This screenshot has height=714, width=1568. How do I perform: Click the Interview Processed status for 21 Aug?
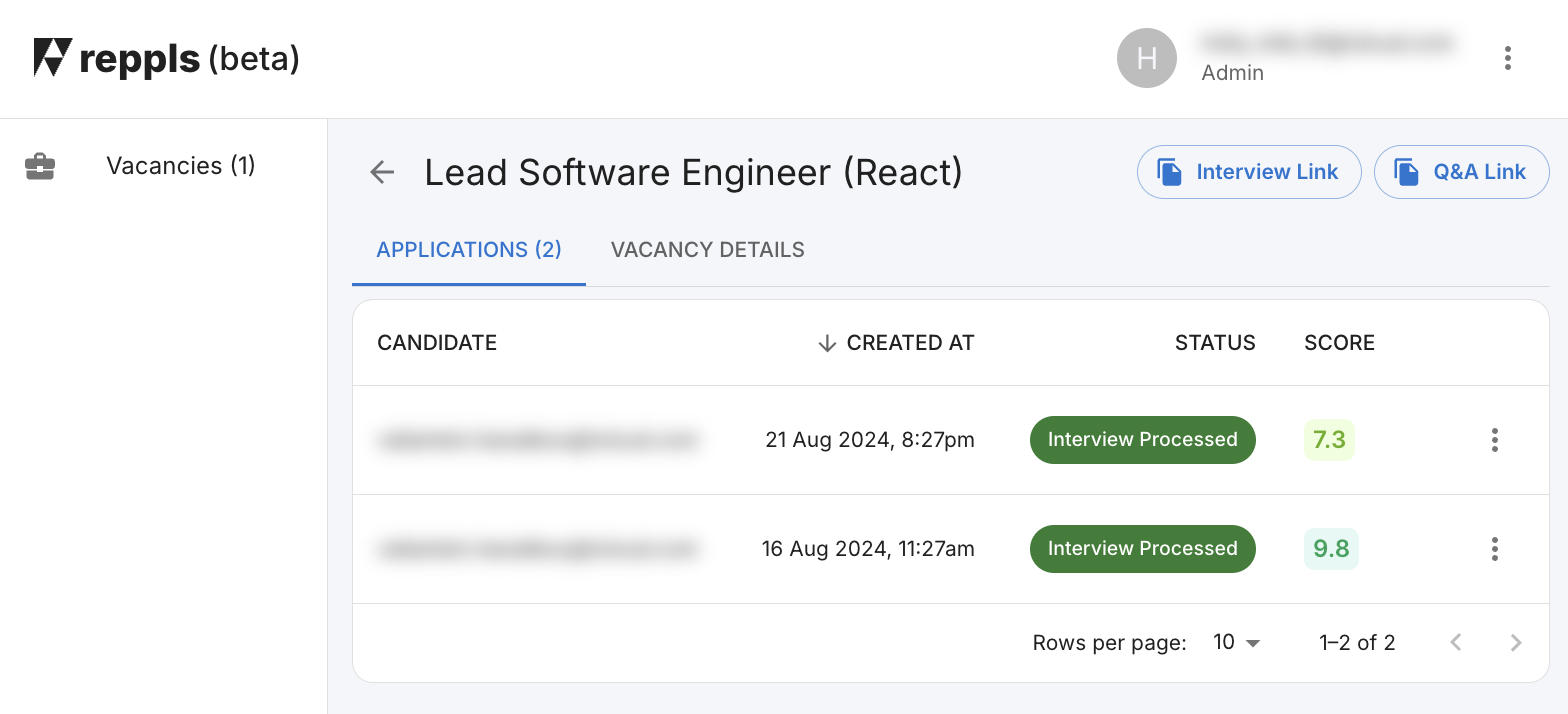click(x=1142, y=440)
